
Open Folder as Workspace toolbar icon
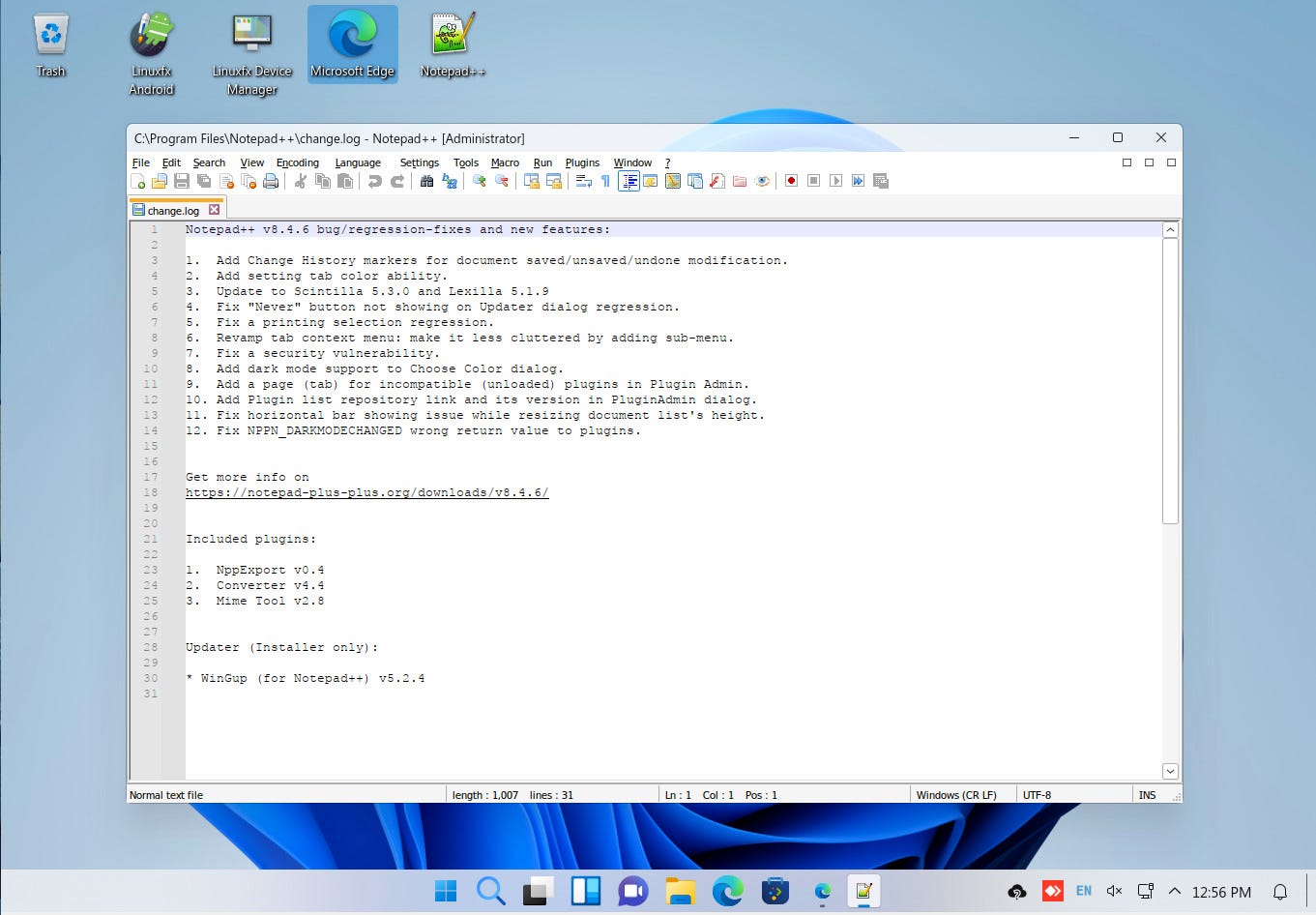(x=740, y=181)
